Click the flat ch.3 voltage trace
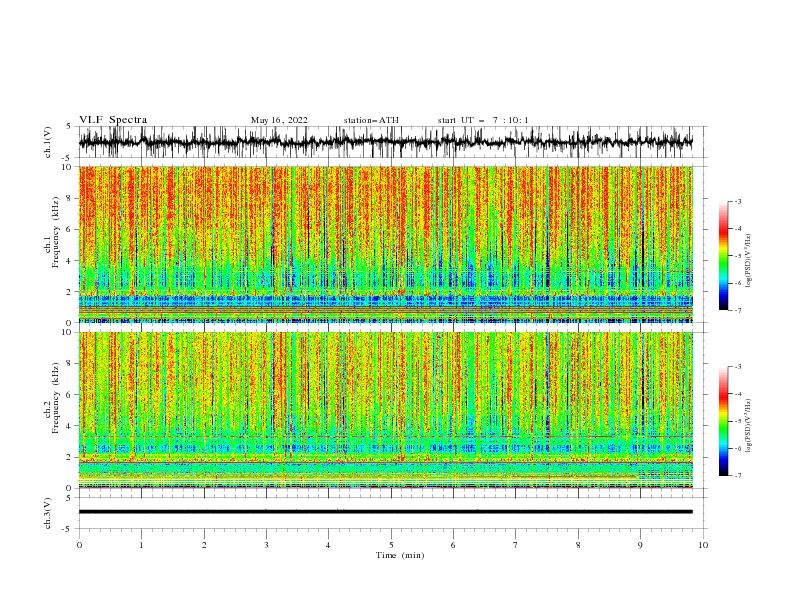This screenshot has height=612, width=792. coord(385,512)
